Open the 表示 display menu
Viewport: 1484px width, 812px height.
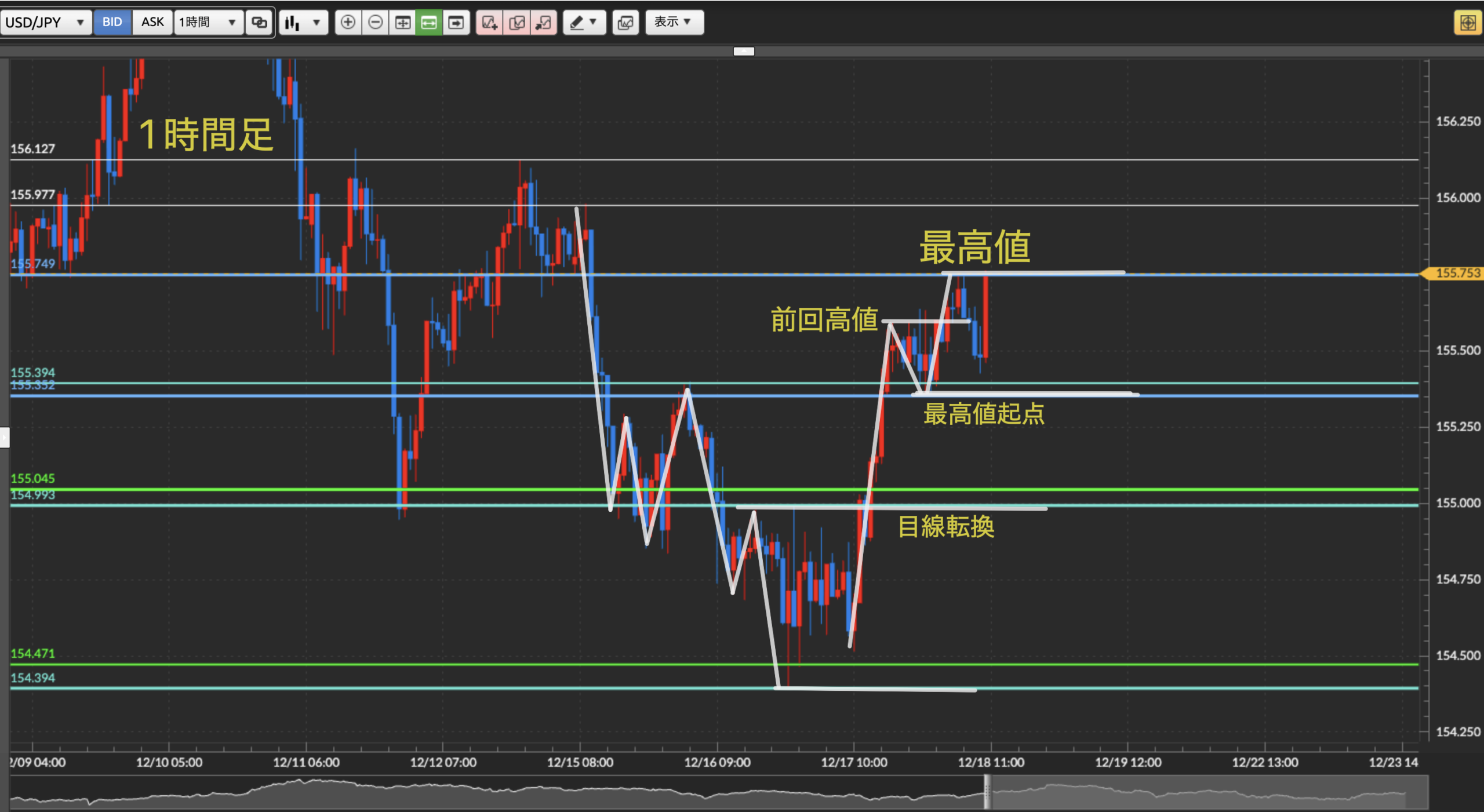click(x=674, y=22)
